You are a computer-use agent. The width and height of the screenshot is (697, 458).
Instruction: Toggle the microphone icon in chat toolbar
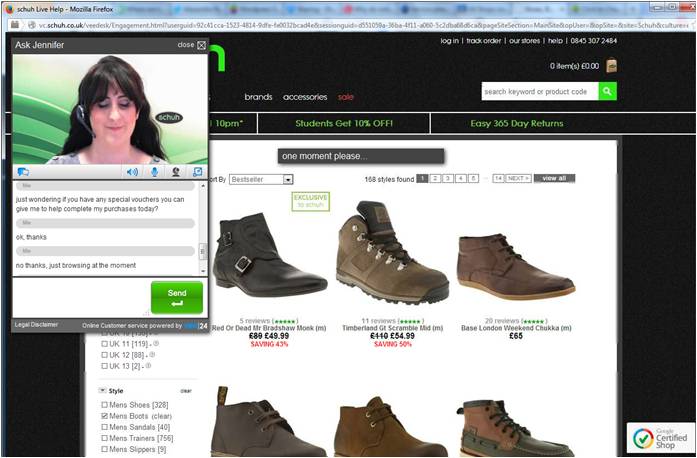coord(154,172)
